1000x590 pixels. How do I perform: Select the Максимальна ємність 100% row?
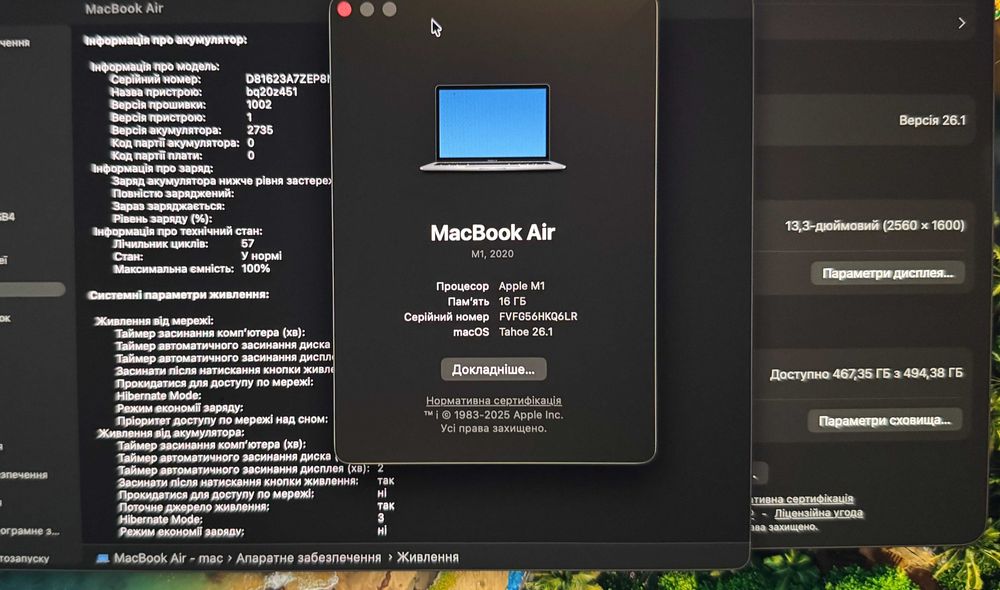[191, 269]
